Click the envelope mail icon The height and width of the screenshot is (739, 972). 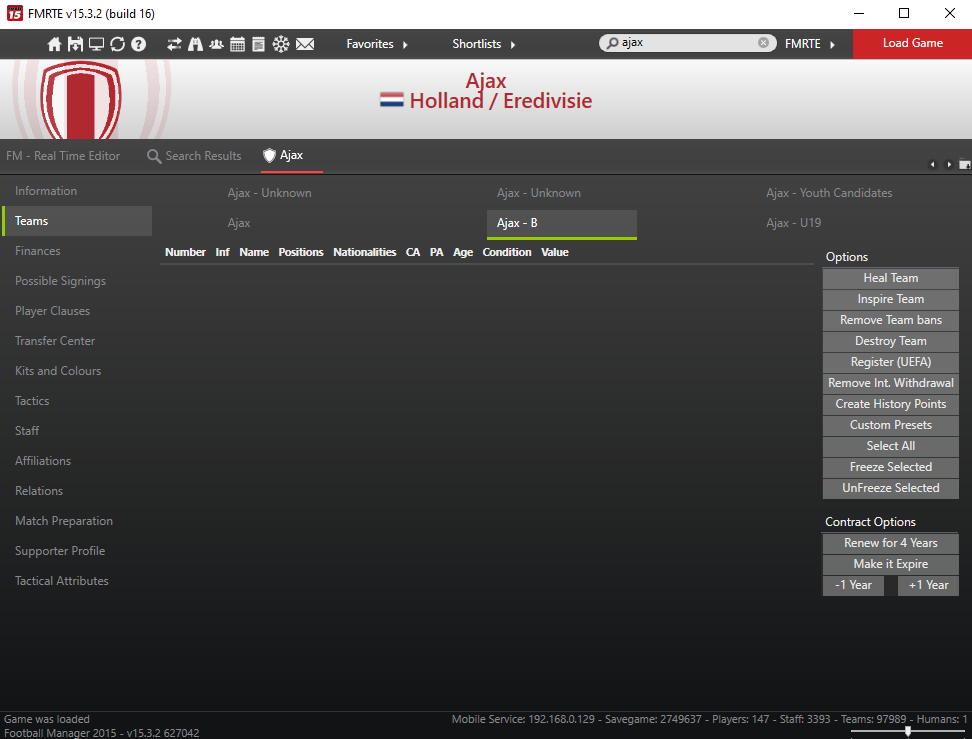tap(305, 44)
